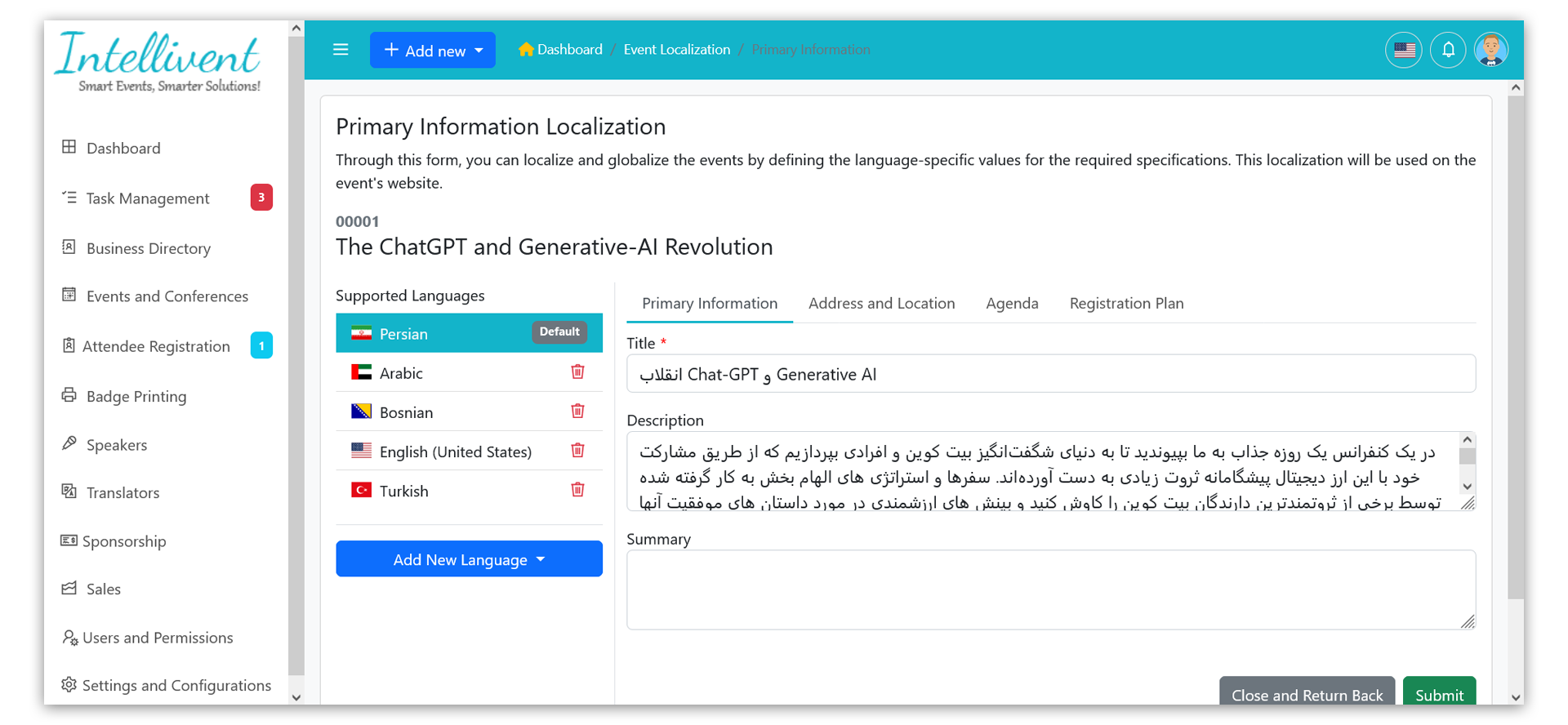Open Business Directory in sidebar
Image resolution: width=1568 pixels, height=725 pixels.
click(x=149, y=248)
